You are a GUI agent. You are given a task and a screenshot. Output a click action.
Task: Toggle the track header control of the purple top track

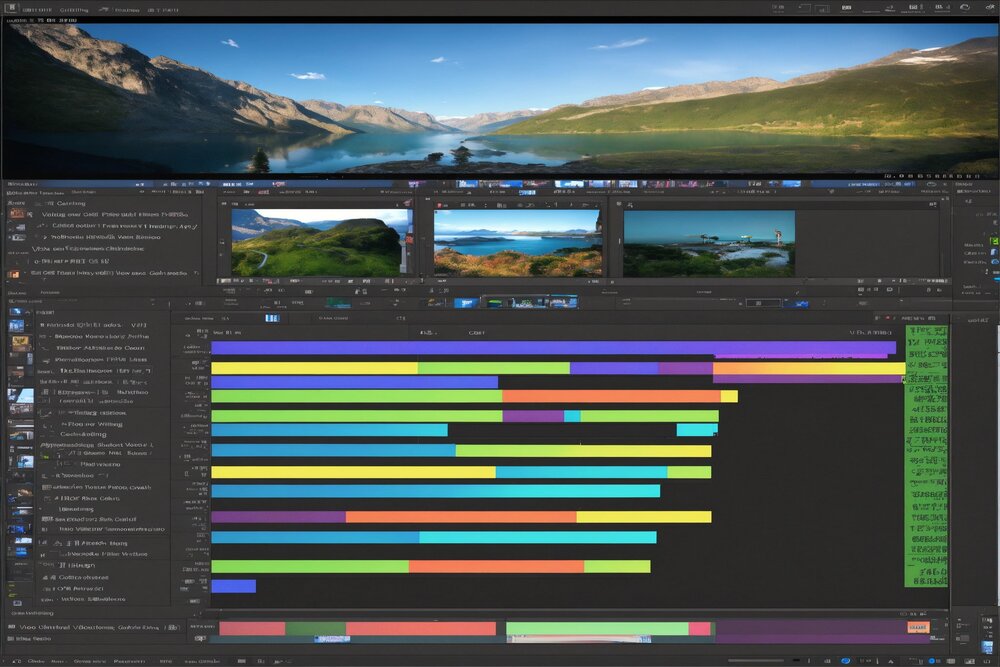click(x=190, y=349)
